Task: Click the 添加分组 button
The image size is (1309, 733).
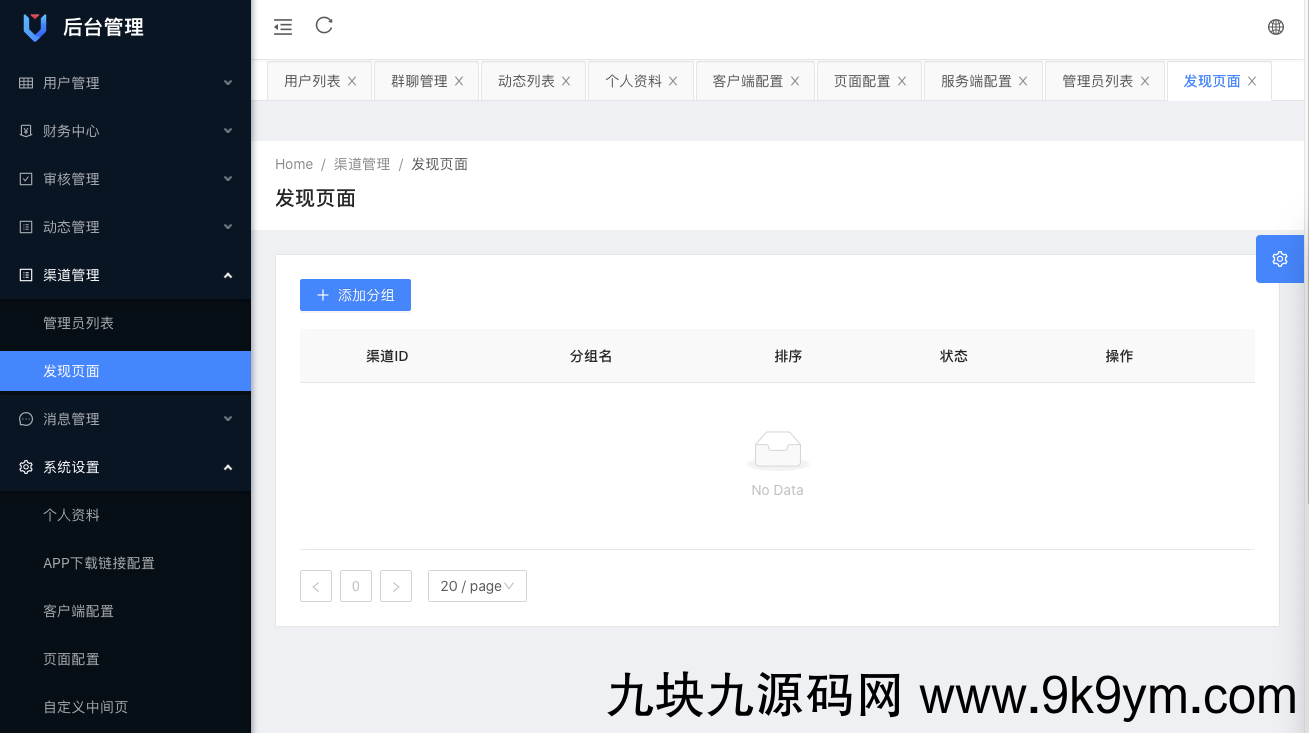Action: pos(355,295)
